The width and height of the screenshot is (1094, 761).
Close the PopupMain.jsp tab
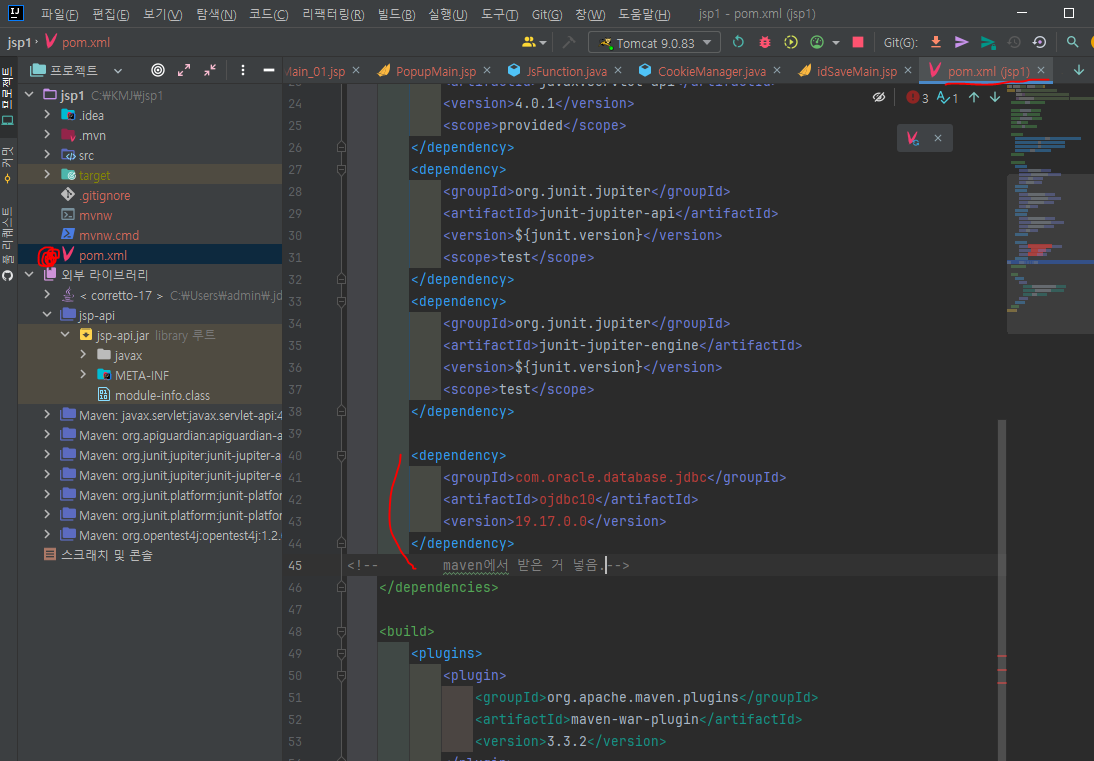488,71
